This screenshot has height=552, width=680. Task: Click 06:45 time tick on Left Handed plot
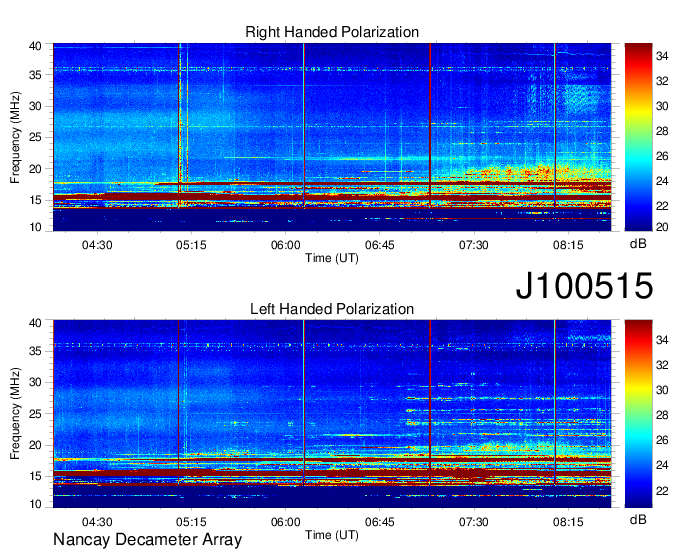[x=380, y=522]
